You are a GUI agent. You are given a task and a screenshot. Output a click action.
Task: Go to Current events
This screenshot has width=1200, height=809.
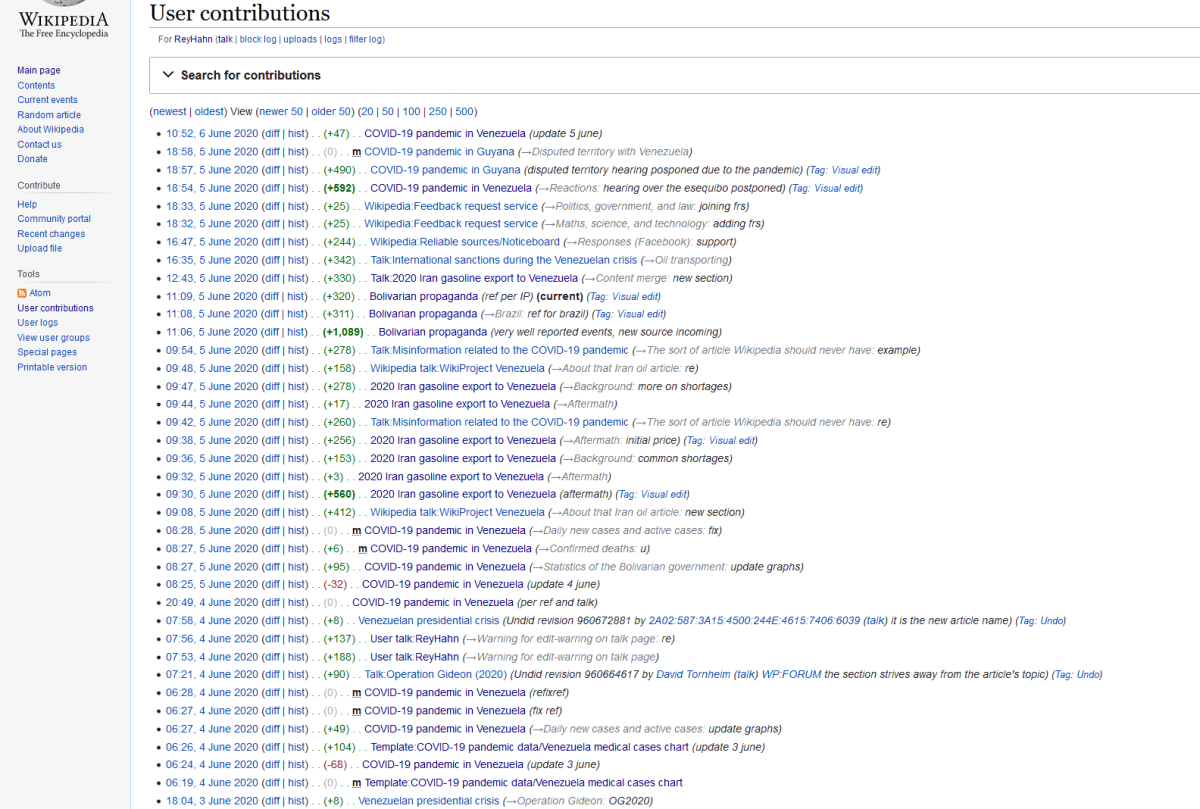[47, 100]
